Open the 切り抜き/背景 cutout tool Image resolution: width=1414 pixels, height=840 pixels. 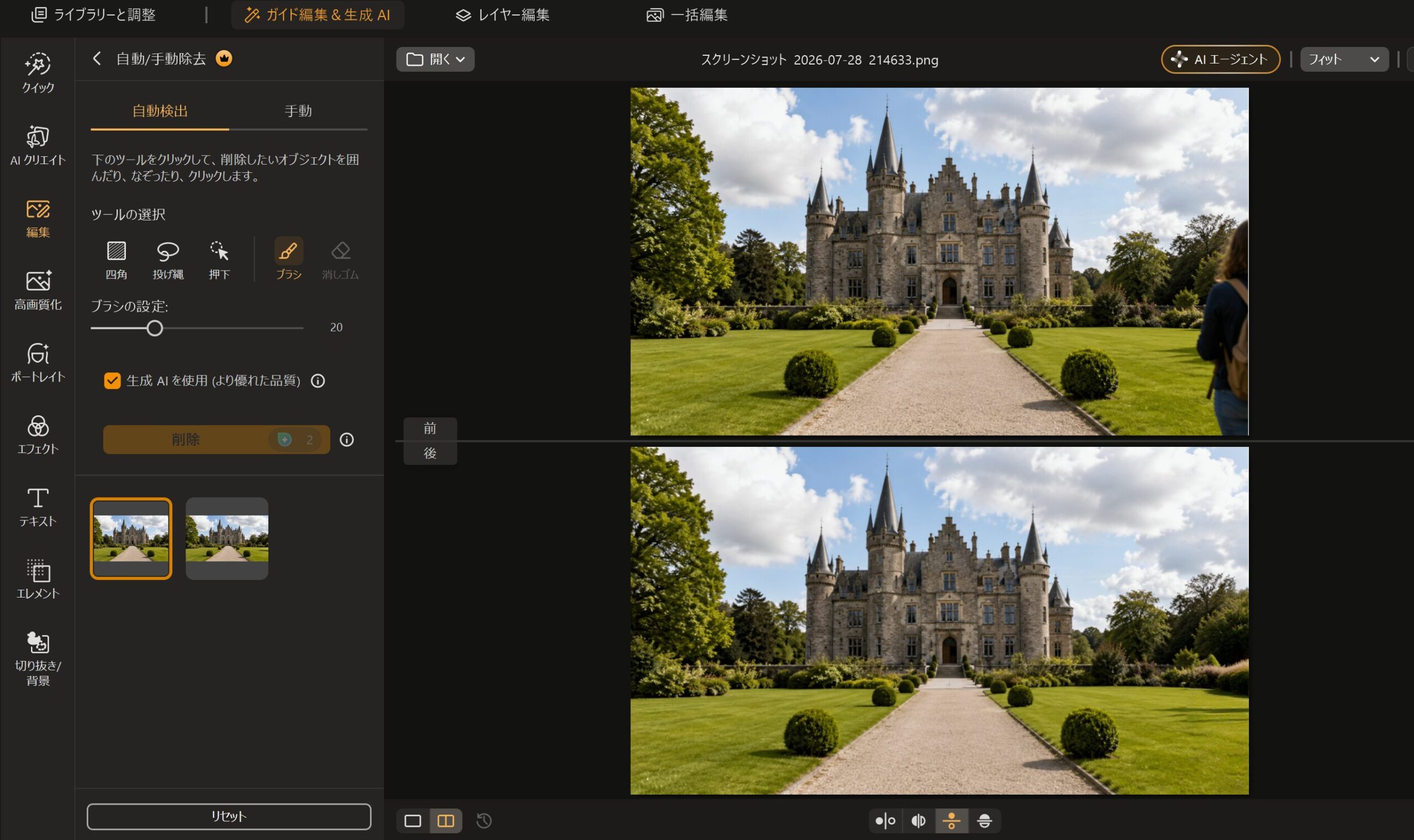click(x=38, y=659)
